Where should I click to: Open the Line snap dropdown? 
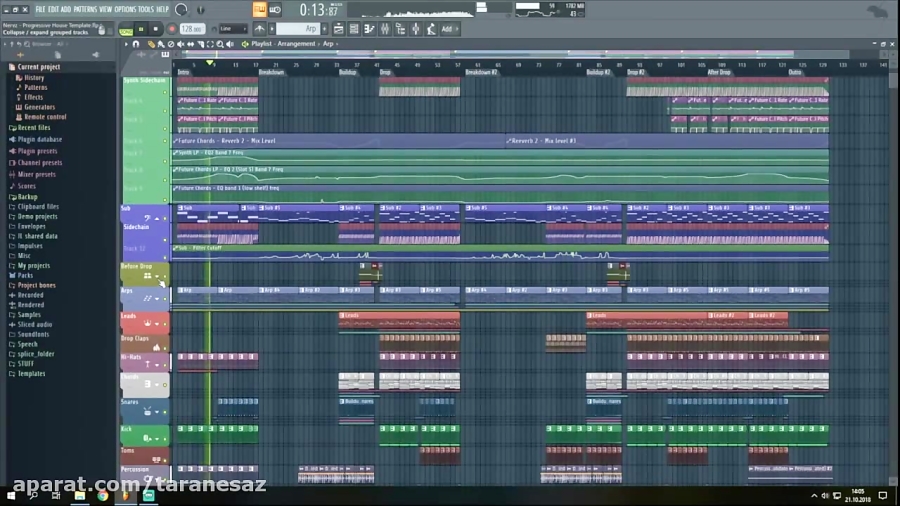tap(232, 29)
